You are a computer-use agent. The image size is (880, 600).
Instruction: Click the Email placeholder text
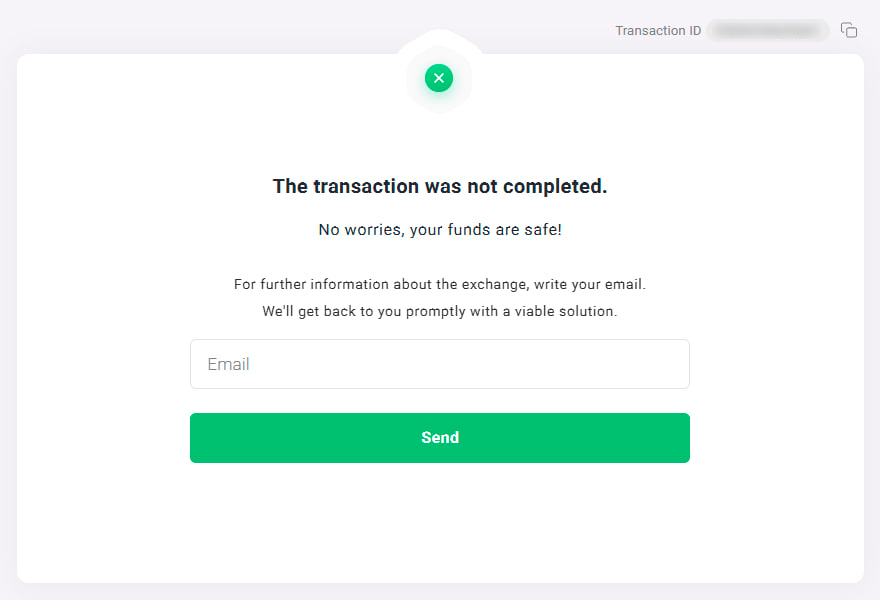[228, 364]
